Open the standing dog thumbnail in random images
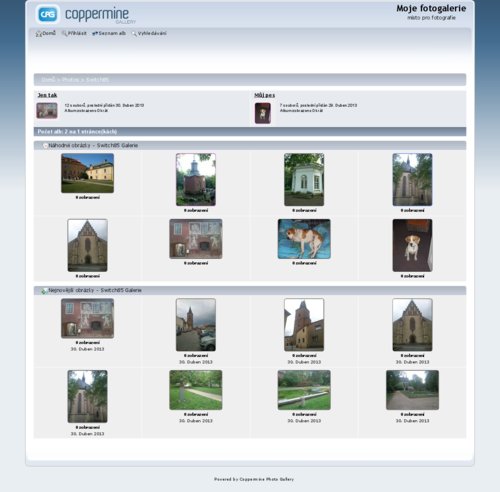This screenshot has width=500, height=492. 412,245
